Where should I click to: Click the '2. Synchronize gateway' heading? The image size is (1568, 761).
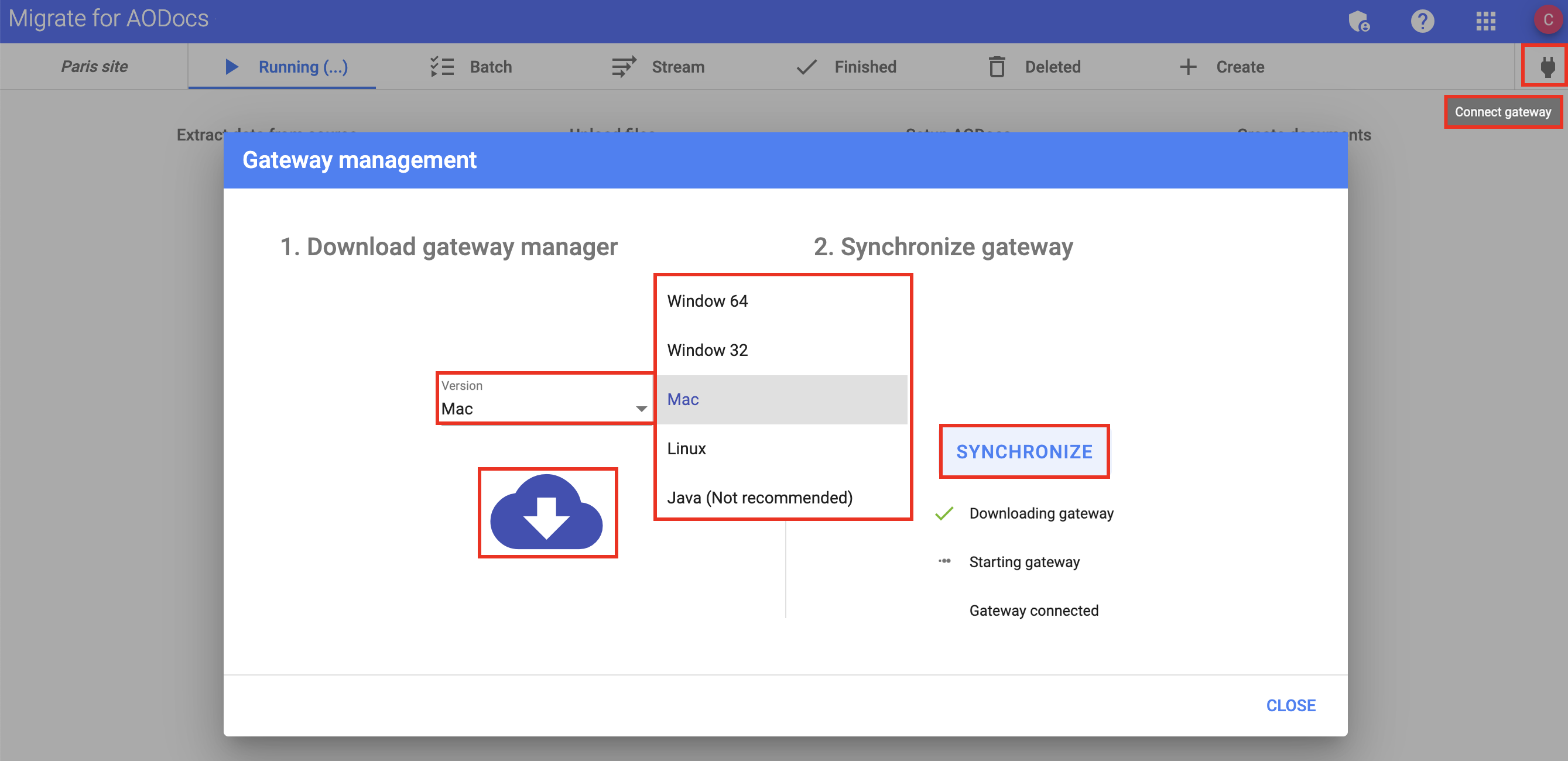coord(943,246)
